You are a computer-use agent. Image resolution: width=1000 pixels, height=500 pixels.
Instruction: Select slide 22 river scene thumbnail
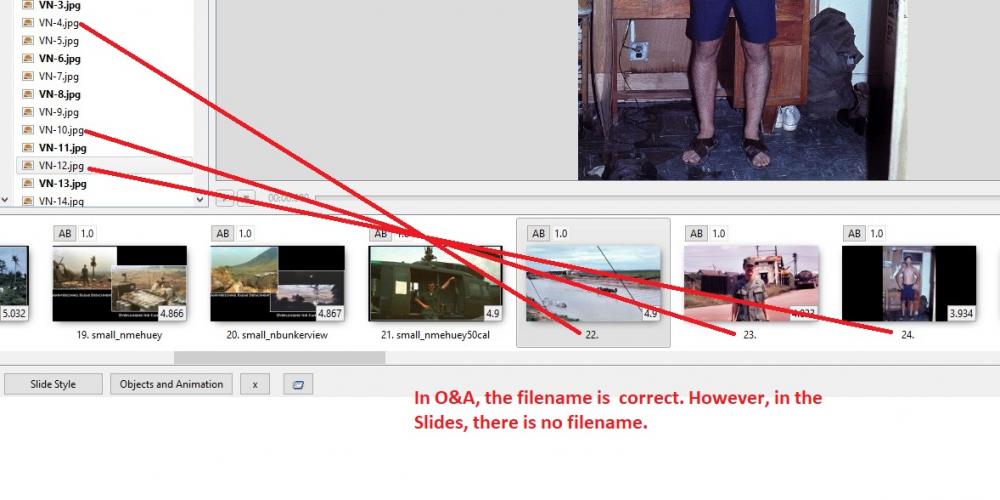click(593, 283)
